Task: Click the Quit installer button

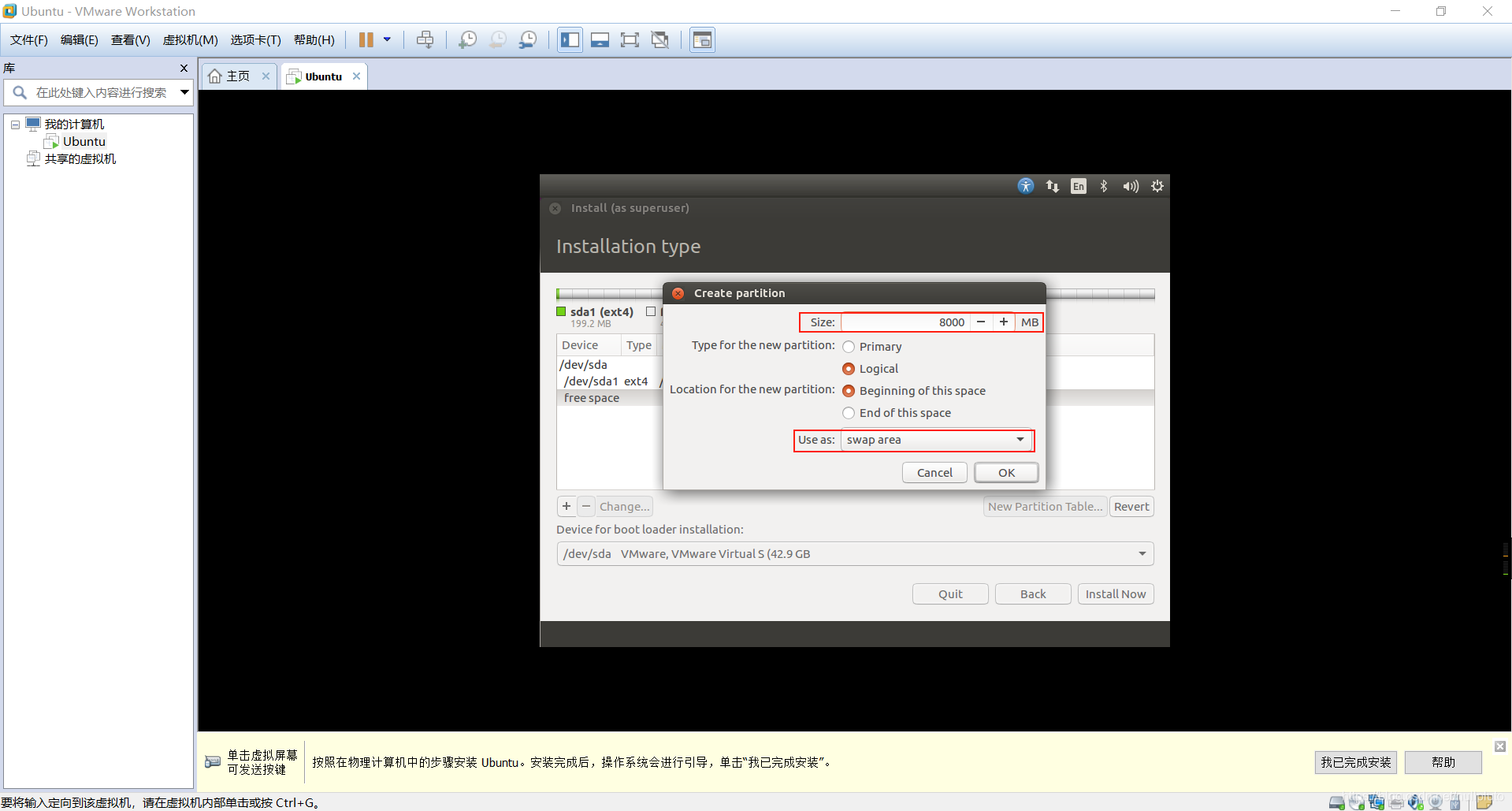Action: tap(950, 594)
